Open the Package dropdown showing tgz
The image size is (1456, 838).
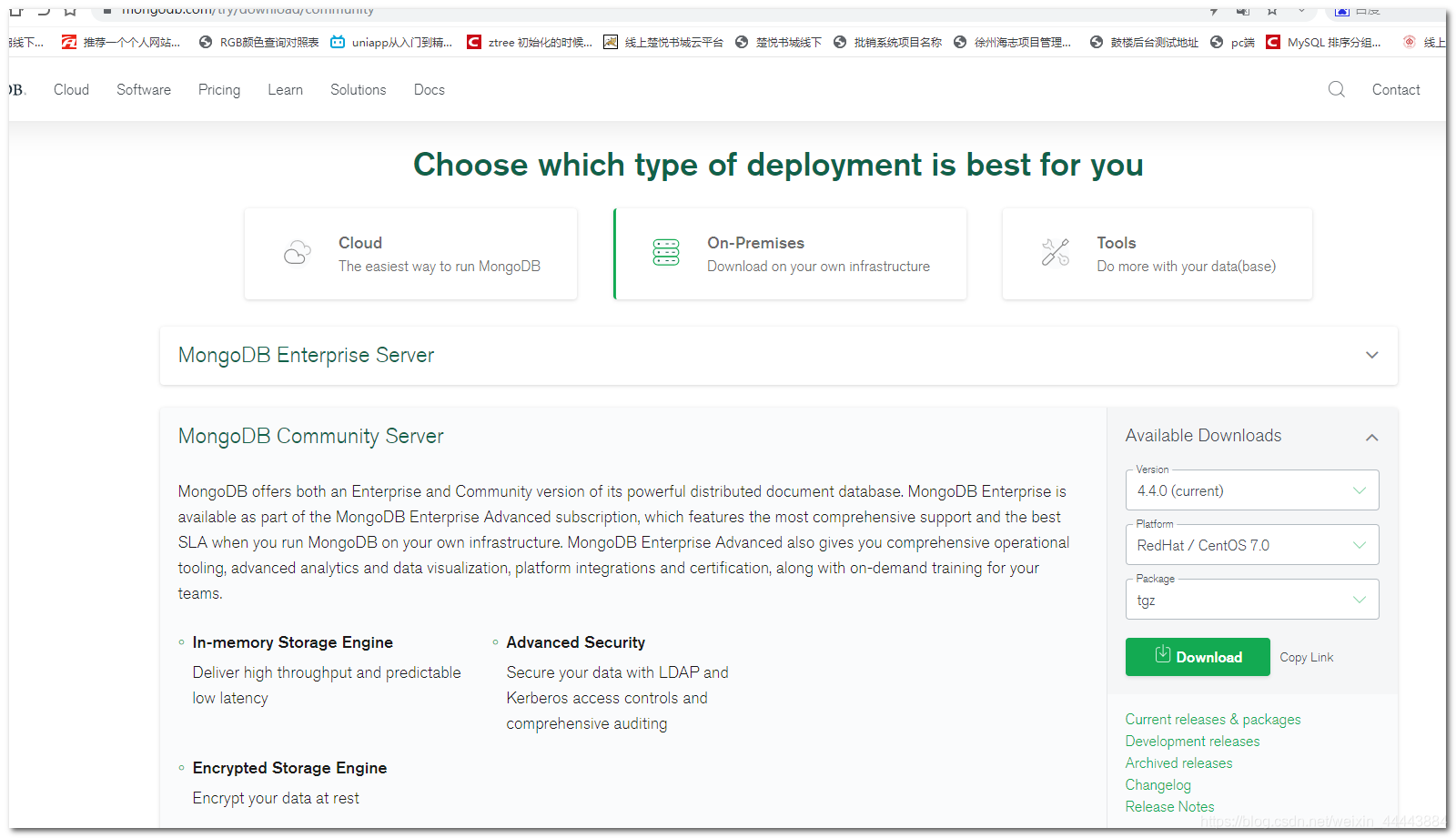(1252, 600)
